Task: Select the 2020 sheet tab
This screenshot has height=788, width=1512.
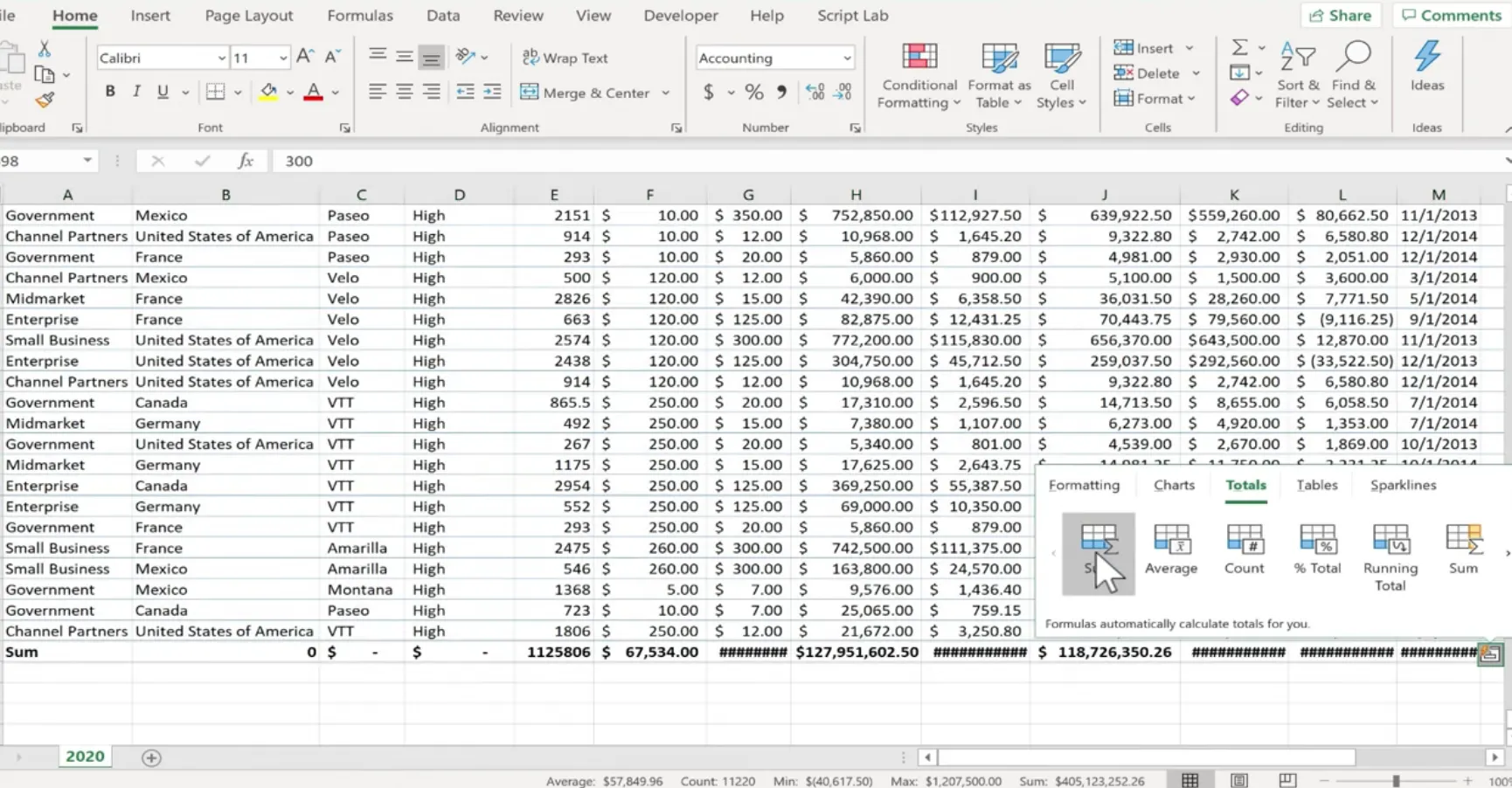Action: [x=84, y=756]
